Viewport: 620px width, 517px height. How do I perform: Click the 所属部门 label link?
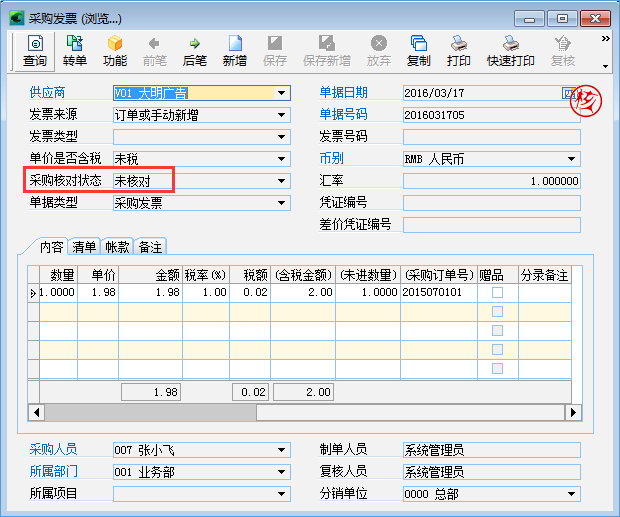[x=55, y=471]
